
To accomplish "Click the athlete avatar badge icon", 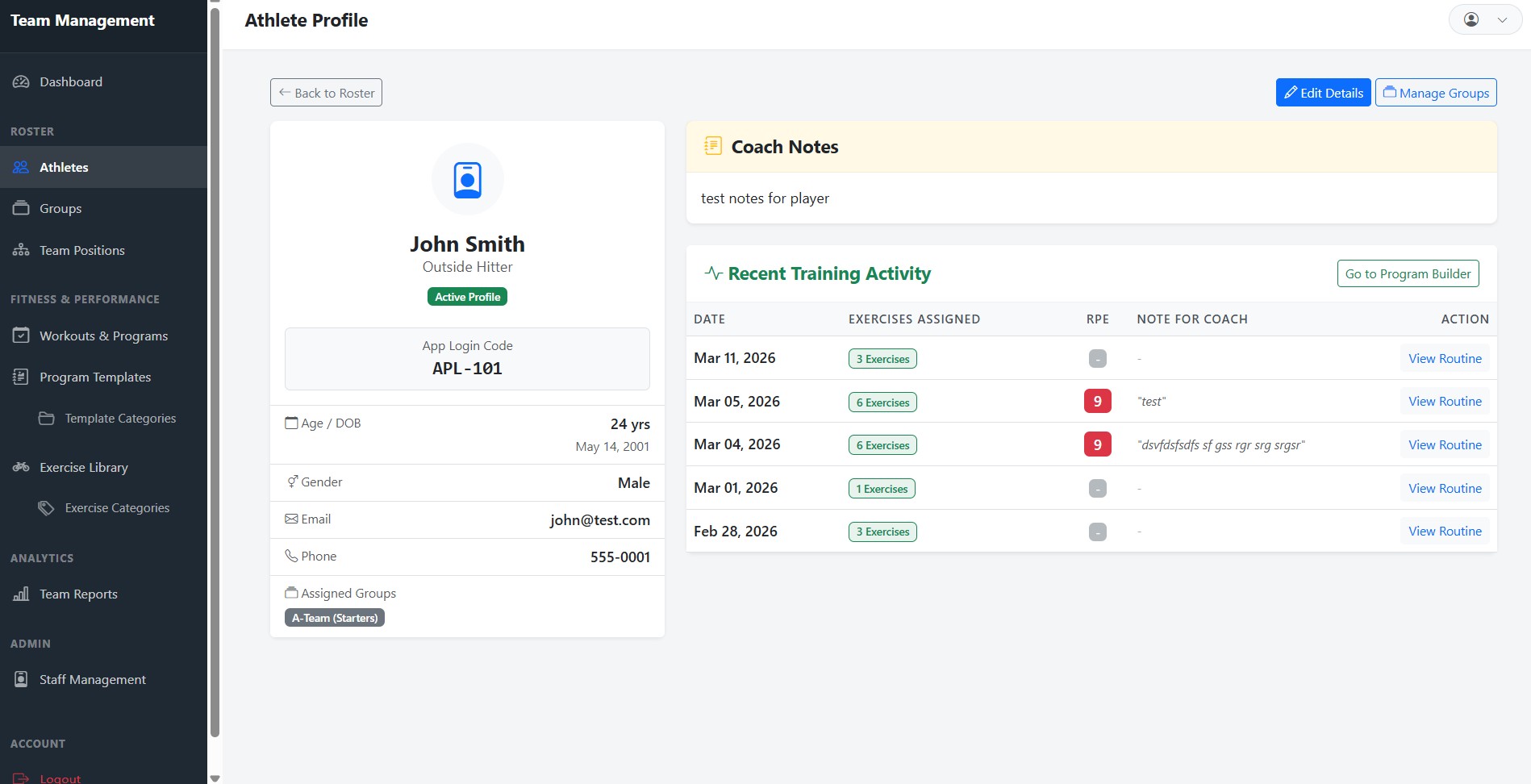I will [x=468, y=180].
